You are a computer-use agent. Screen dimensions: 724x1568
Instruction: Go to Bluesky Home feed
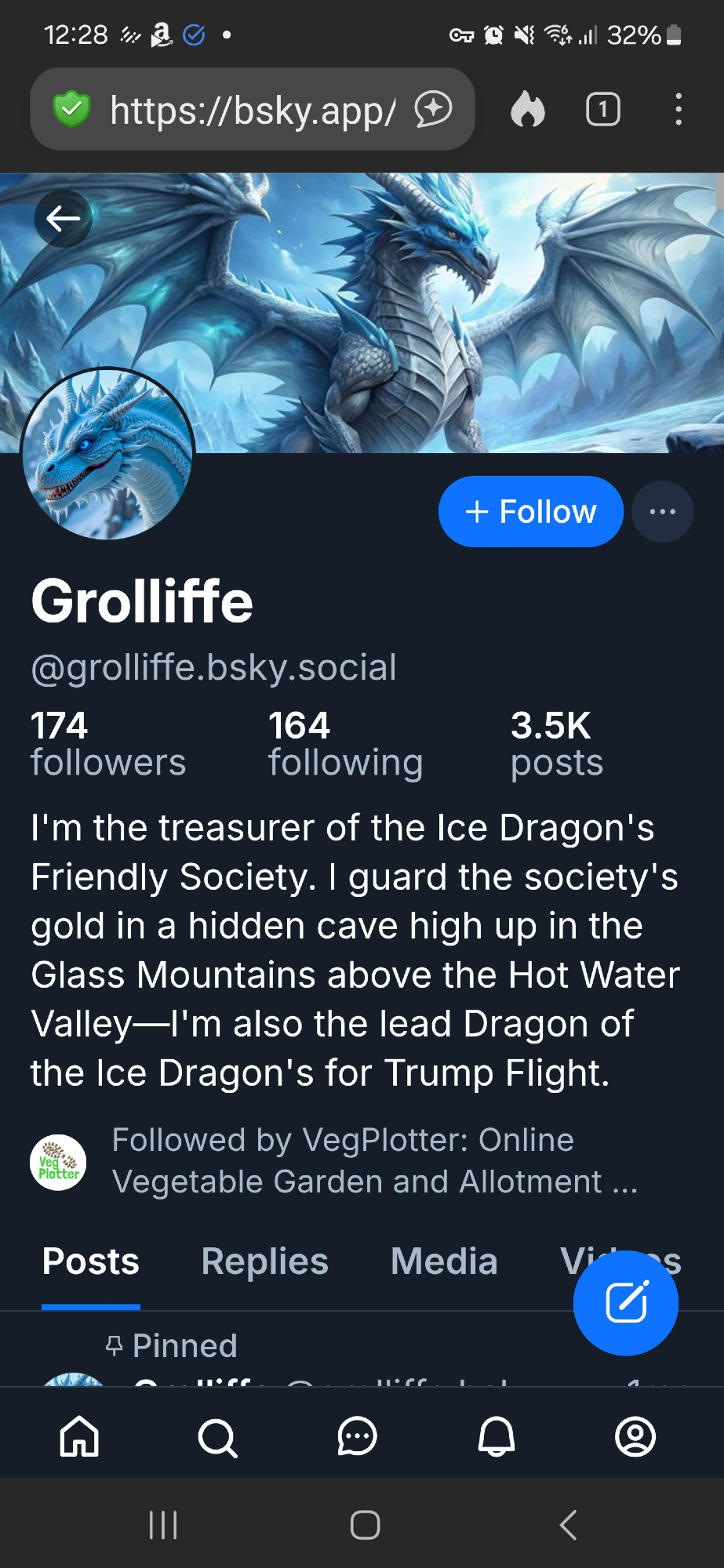(x=80, y=1437)
